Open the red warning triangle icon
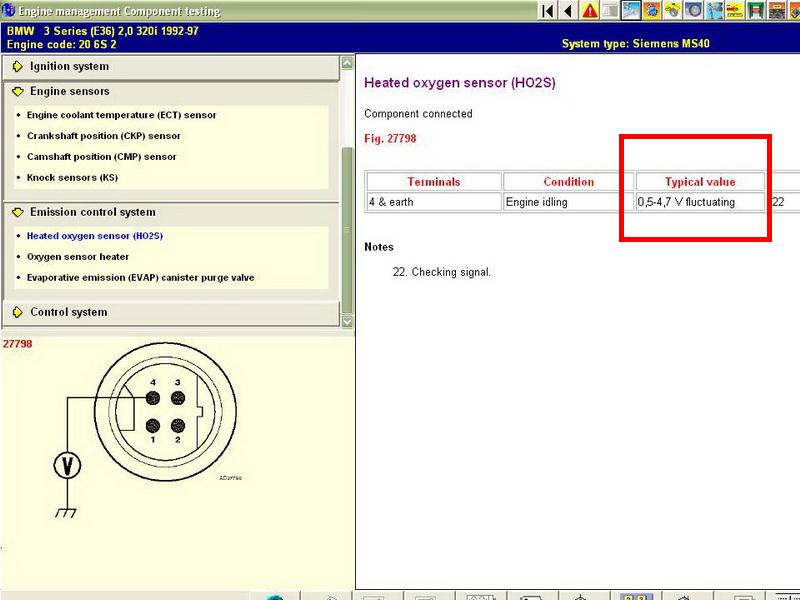 (590, 11)
